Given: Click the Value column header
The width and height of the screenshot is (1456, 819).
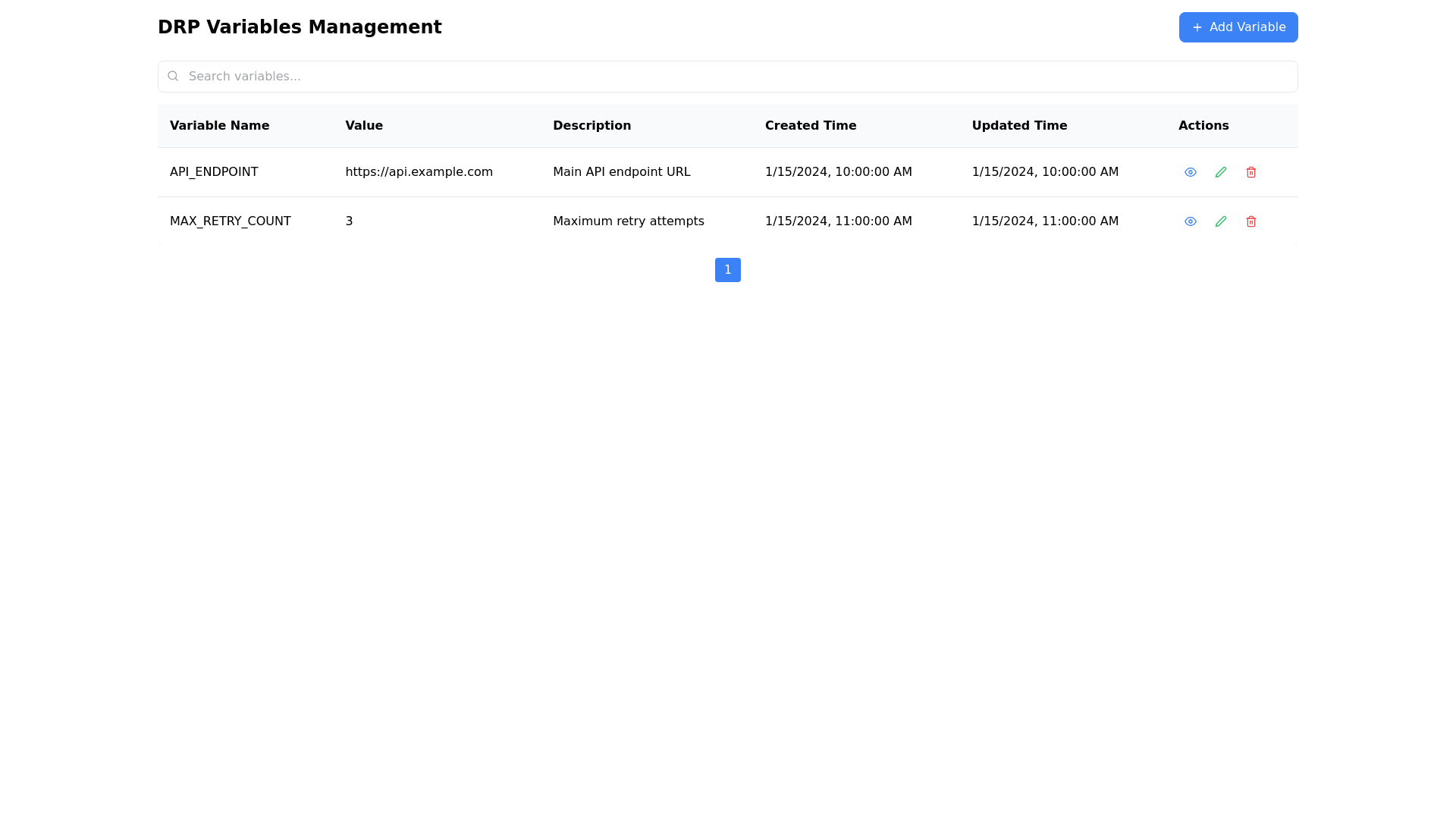Looking at the screenshot, I should point(364,126).
